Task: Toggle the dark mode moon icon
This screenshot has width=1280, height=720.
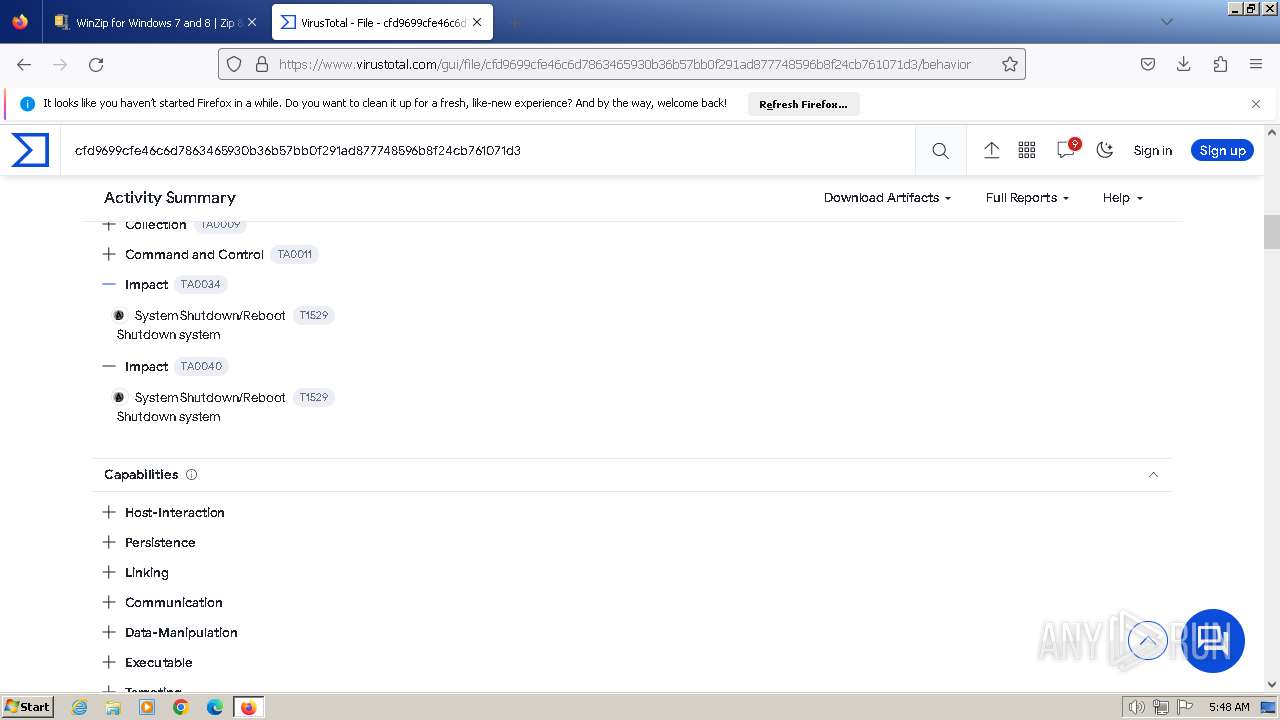Action: (1105, 150)
